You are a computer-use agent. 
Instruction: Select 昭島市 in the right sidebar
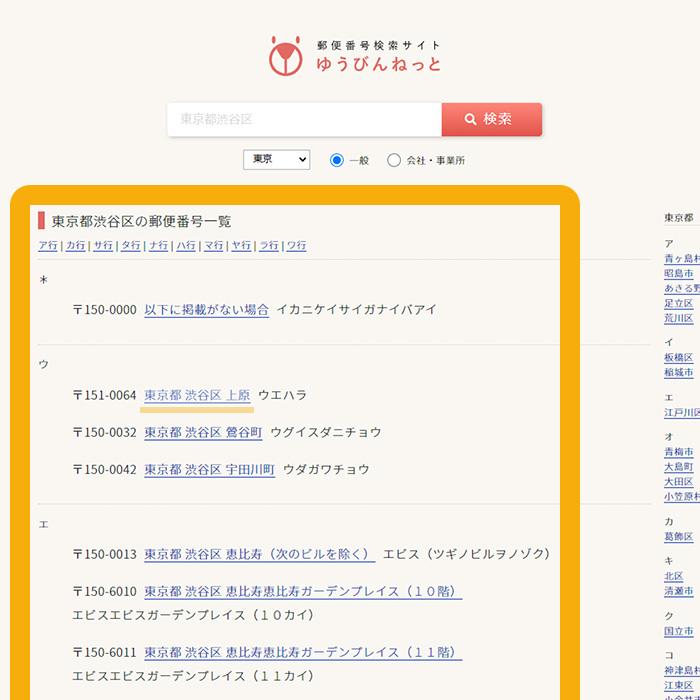[x=679, y=273]
